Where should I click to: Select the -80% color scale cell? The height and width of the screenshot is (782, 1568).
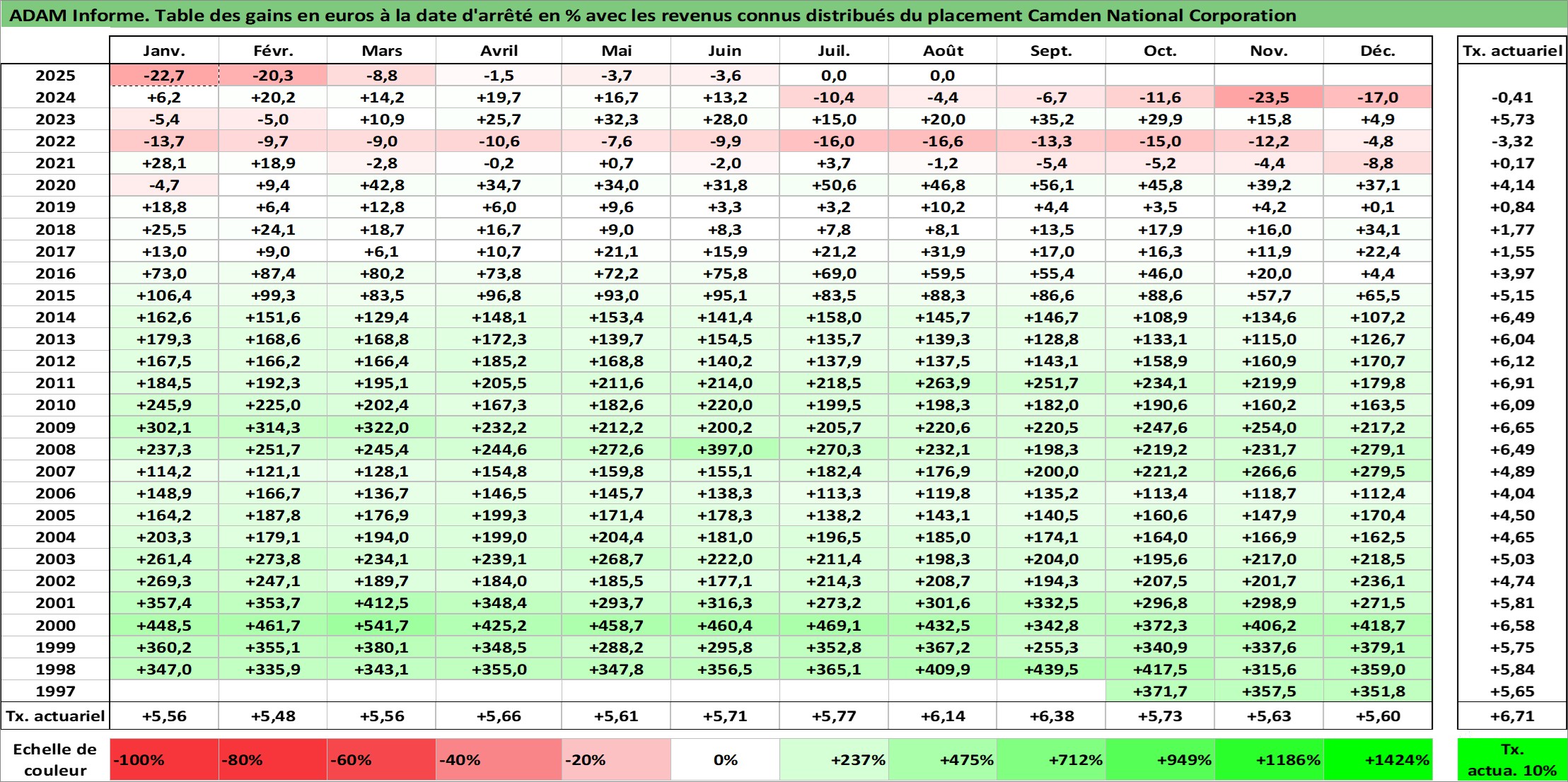pyautogui.click(x=273, y=759)
